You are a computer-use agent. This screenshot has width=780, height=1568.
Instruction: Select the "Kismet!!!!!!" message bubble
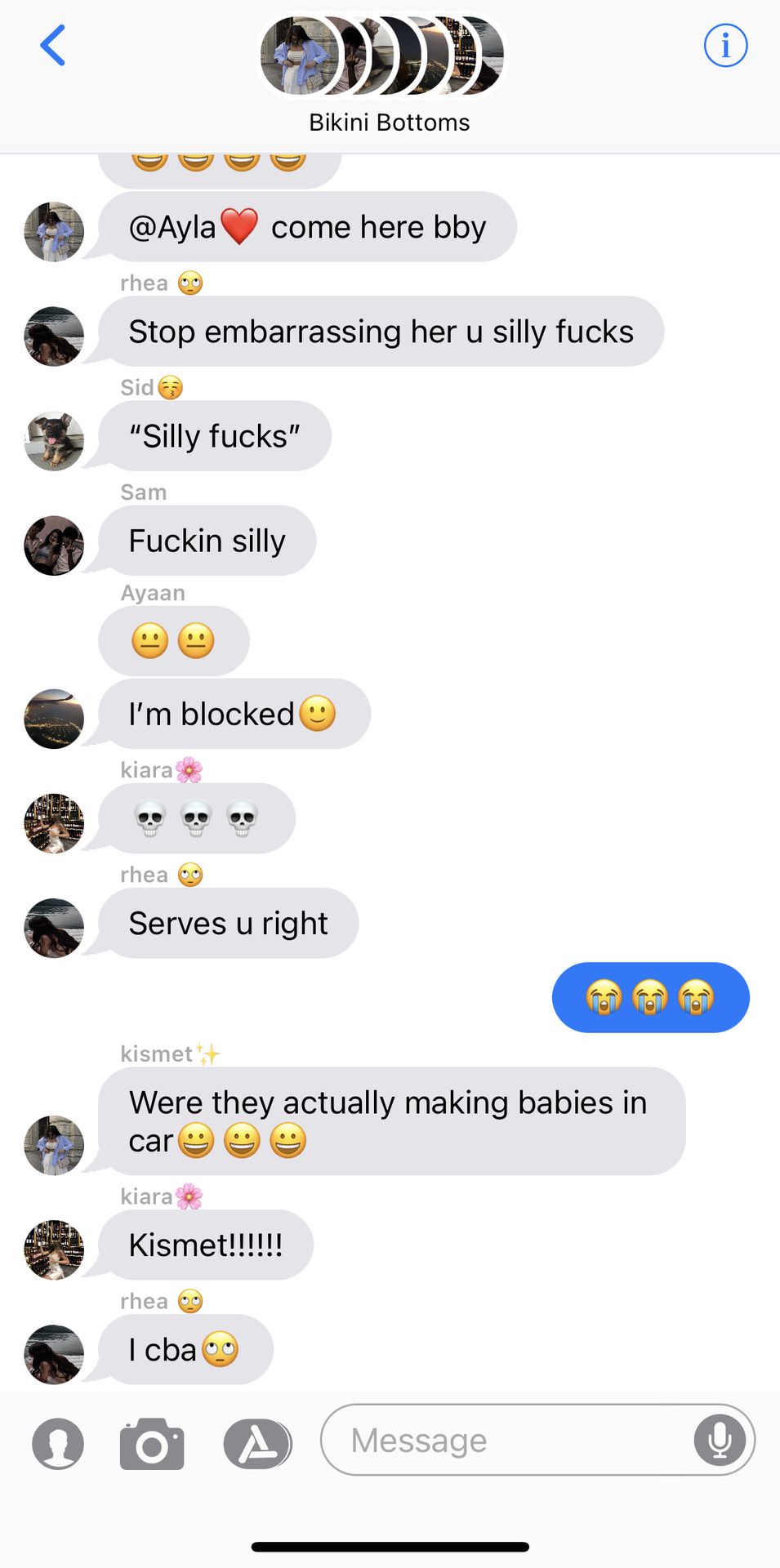pyautogui.click(x=206, y=1245)
